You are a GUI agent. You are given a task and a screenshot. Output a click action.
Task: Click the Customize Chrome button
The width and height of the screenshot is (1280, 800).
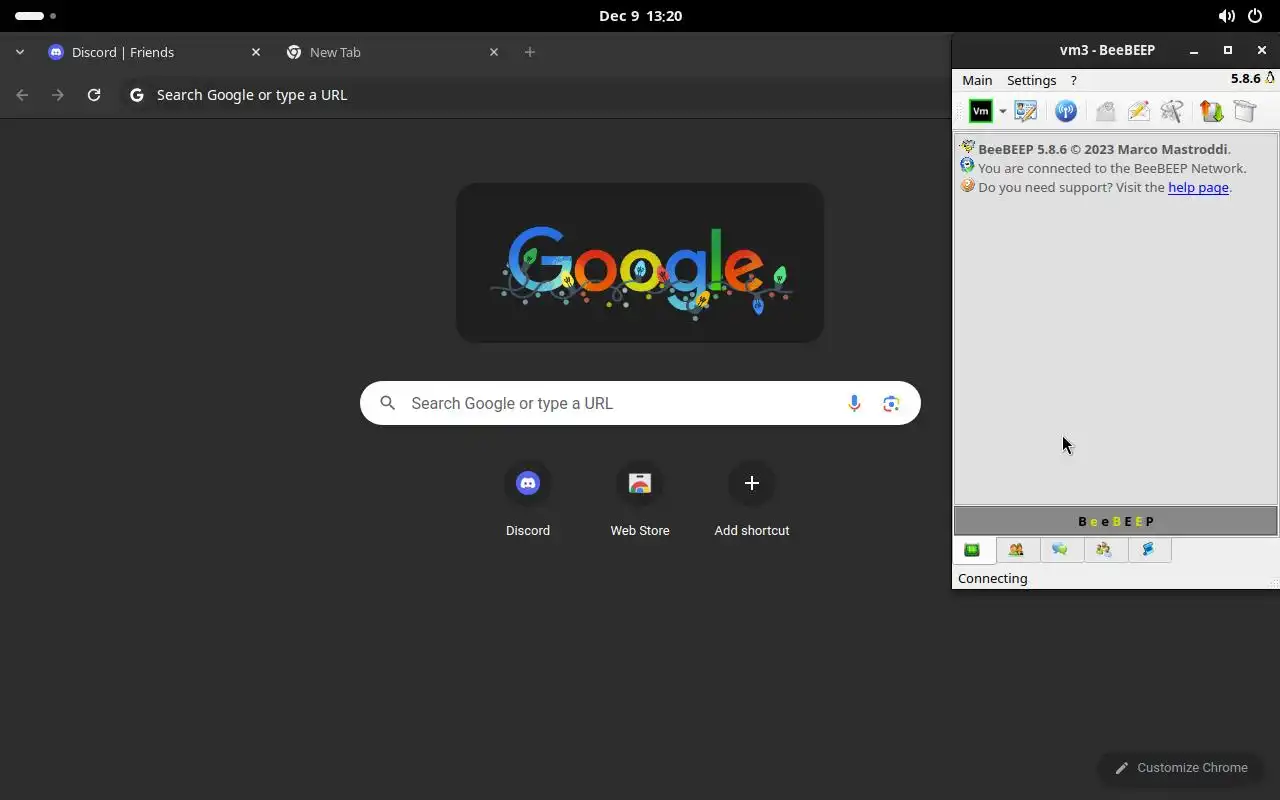pyautogui.click(x=1180, y=768)
